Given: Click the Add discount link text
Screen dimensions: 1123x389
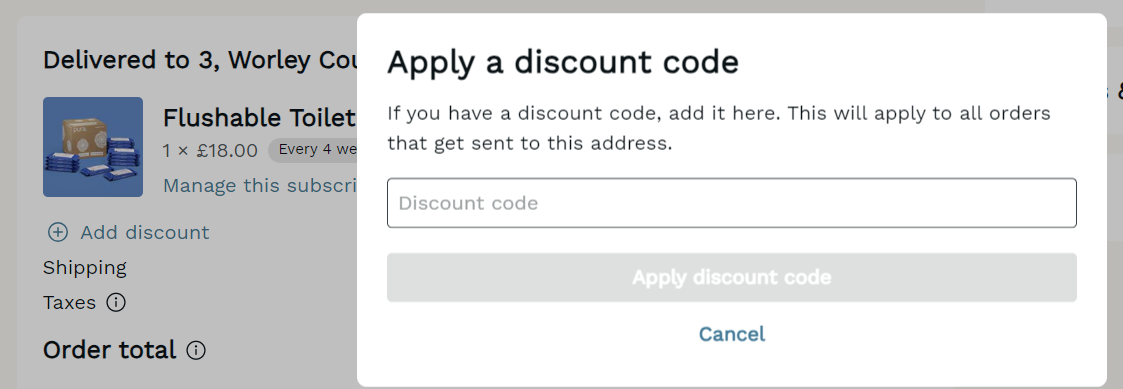Looking at the screenshot, I should 145,232.
